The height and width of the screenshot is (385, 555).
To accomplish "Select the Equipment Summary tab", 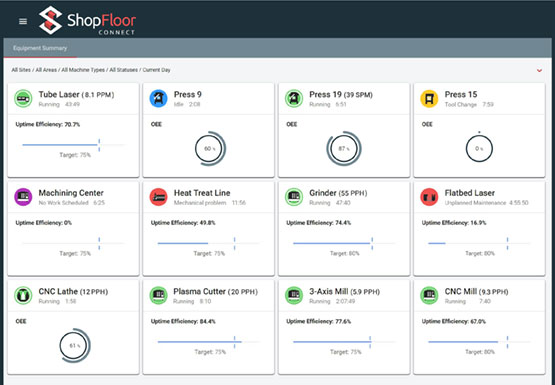I will pos(40,48).
